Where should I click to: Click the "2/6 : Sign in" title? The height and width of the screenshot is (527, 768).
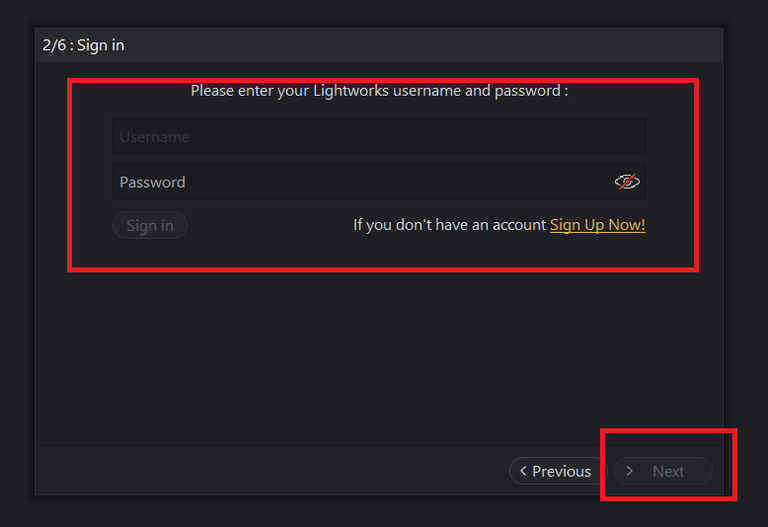pyautogui.click(x=83, y=45)
